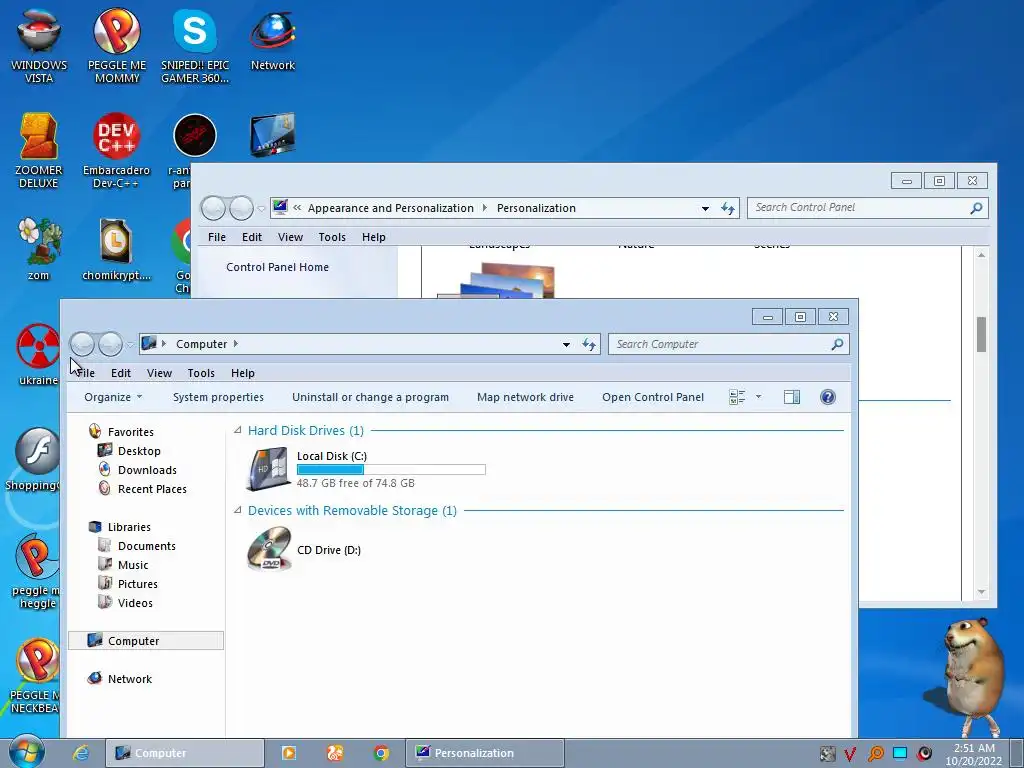Open Edit menu in Computer window
1024x768 pixels.
pos(121,373)
